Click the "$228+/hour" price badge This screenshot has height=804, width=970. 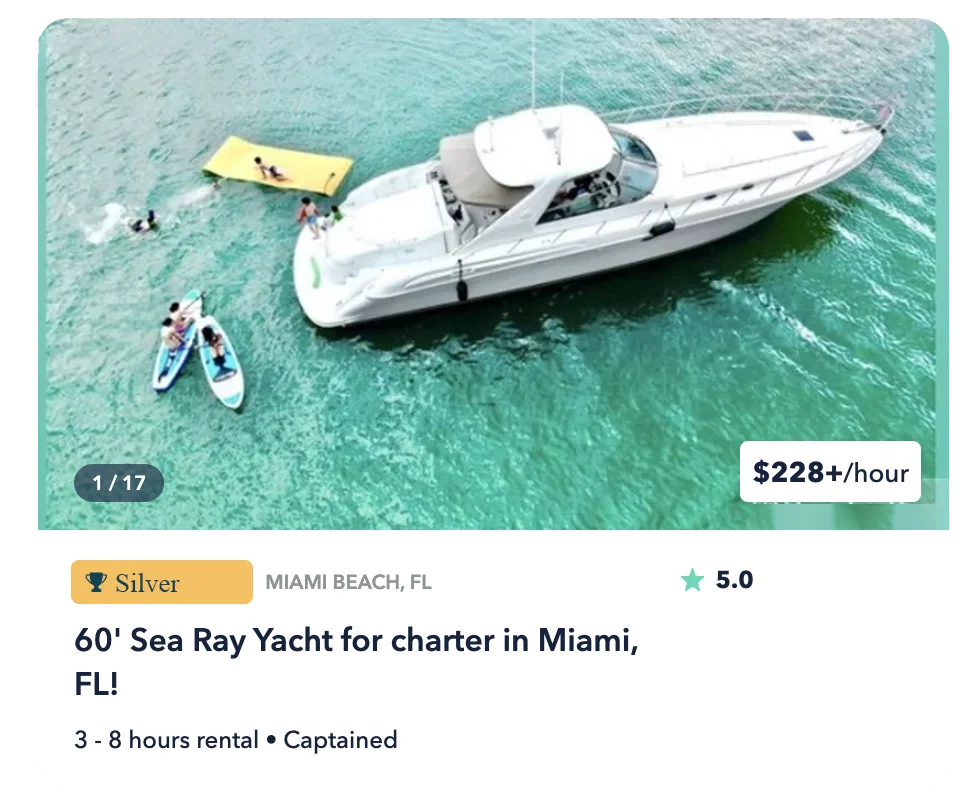830,472
